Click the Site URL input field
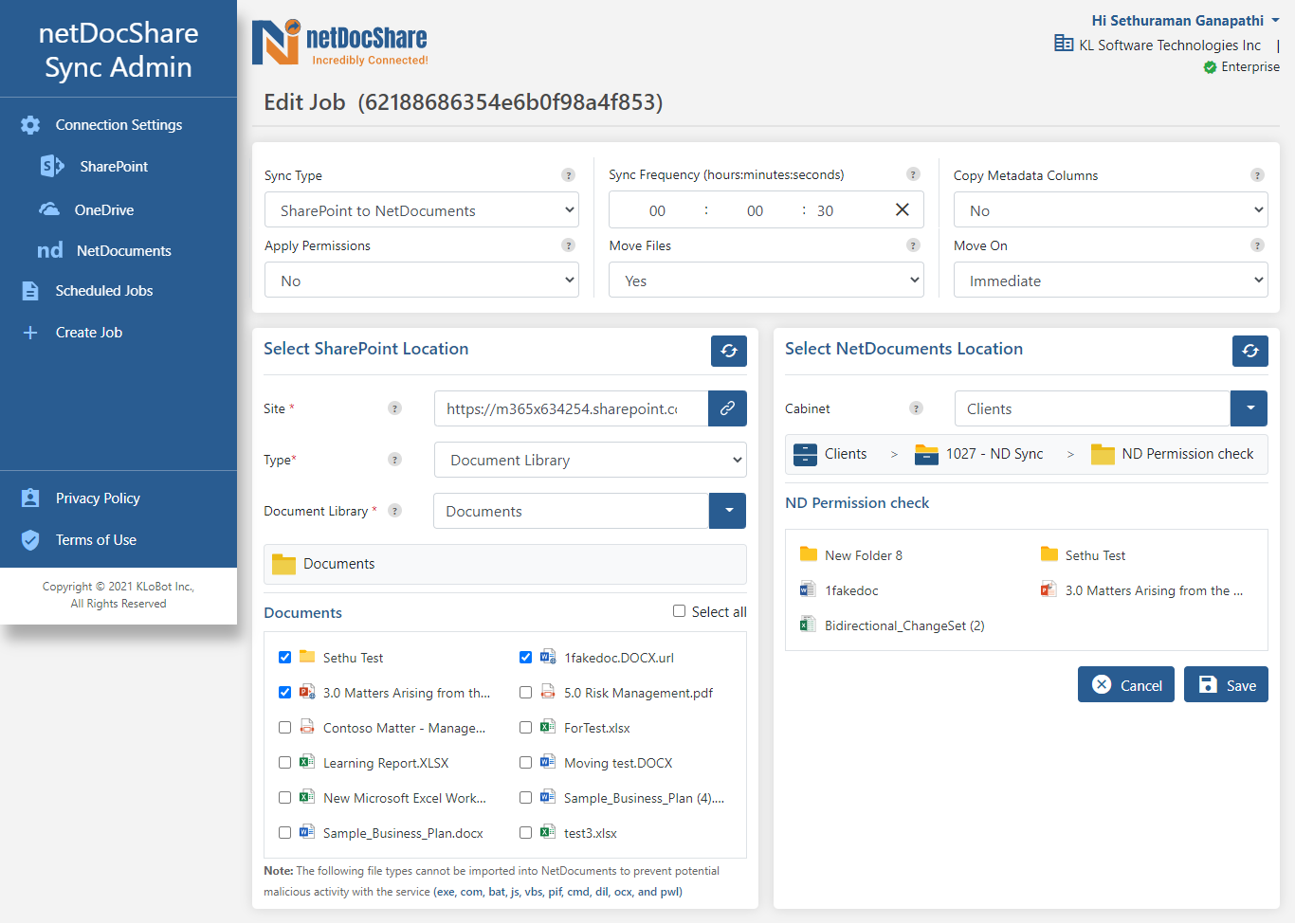 571,408
